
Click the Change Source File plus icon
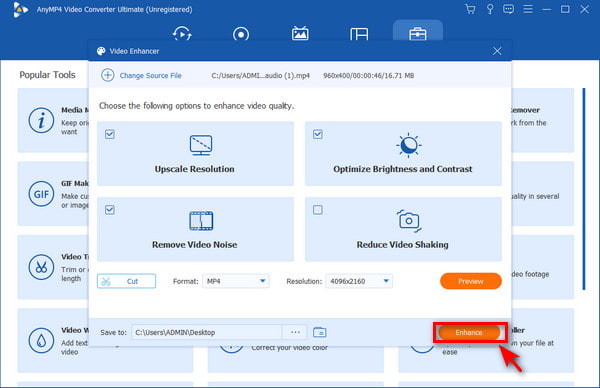pos(108,75)
